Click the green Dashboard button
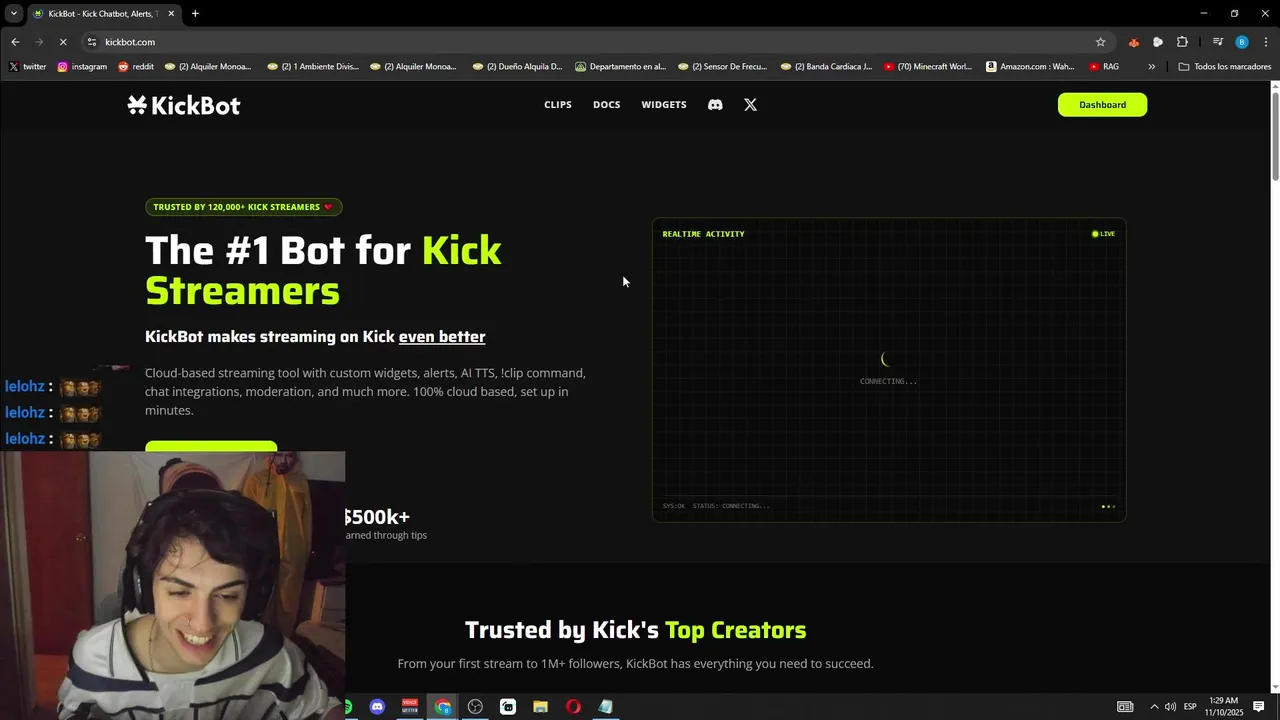This screenshot has width=1280, height=720. 1102,105
